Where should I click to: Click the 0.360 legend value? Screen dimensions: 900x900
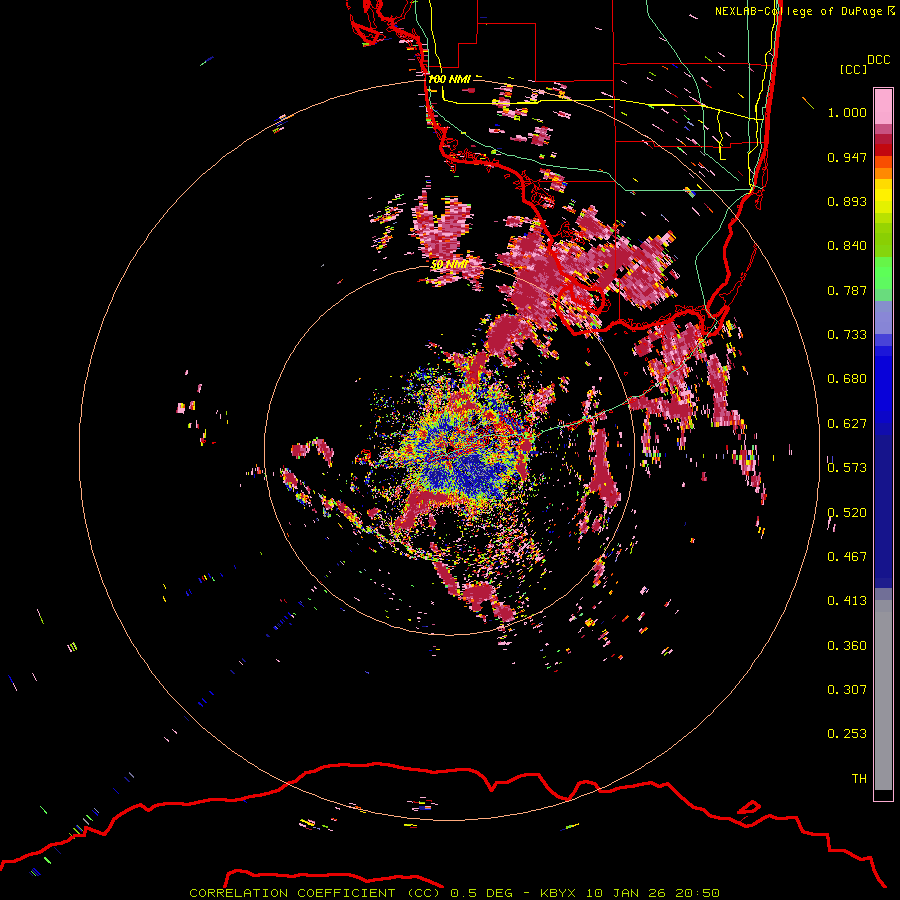pyautogui.click(x=847, y=646)
